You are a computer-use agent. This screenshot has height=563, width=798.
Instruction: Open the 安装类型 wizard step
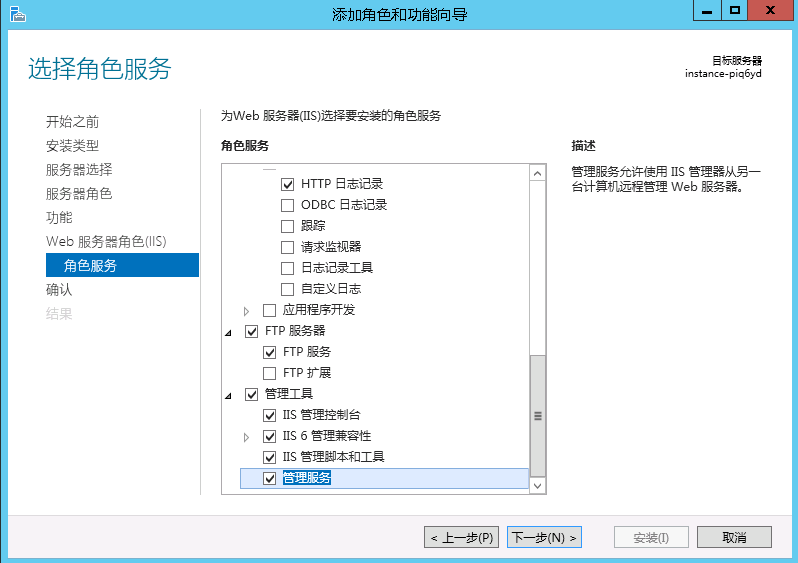[72, 146]
